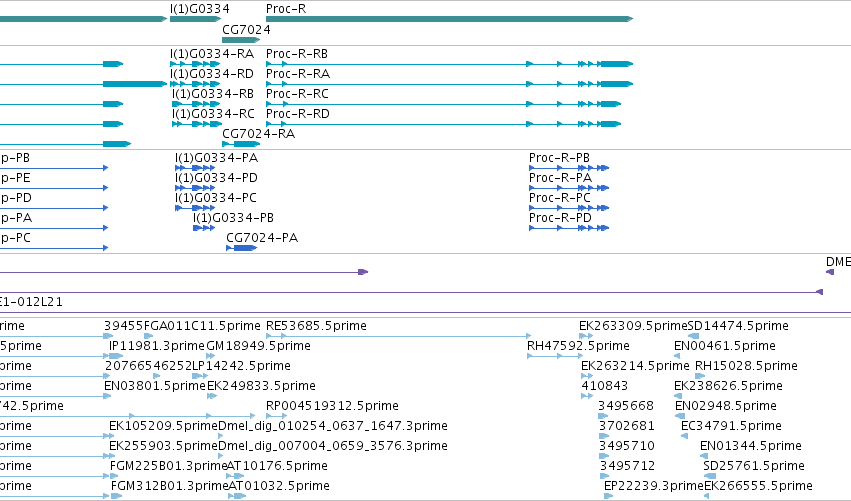
Task: Click EST EK105209.5prime
Action: click(x=163, y=426)
